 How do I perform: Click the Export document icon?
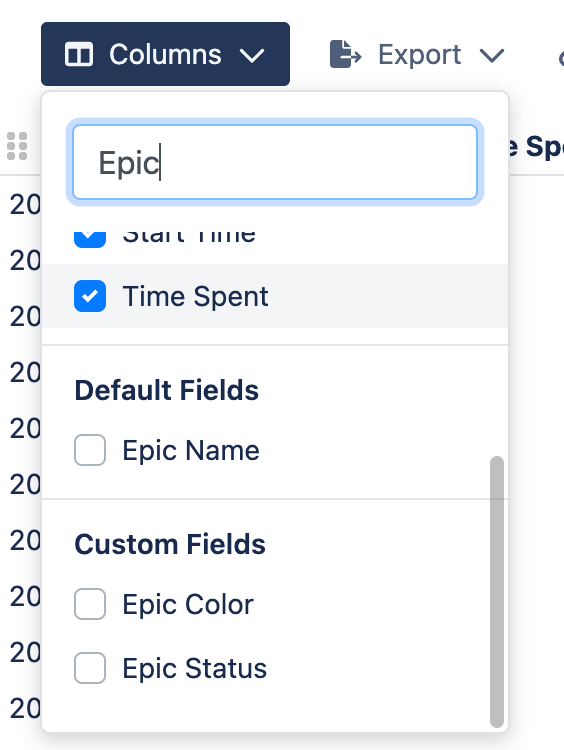[345, 55]
